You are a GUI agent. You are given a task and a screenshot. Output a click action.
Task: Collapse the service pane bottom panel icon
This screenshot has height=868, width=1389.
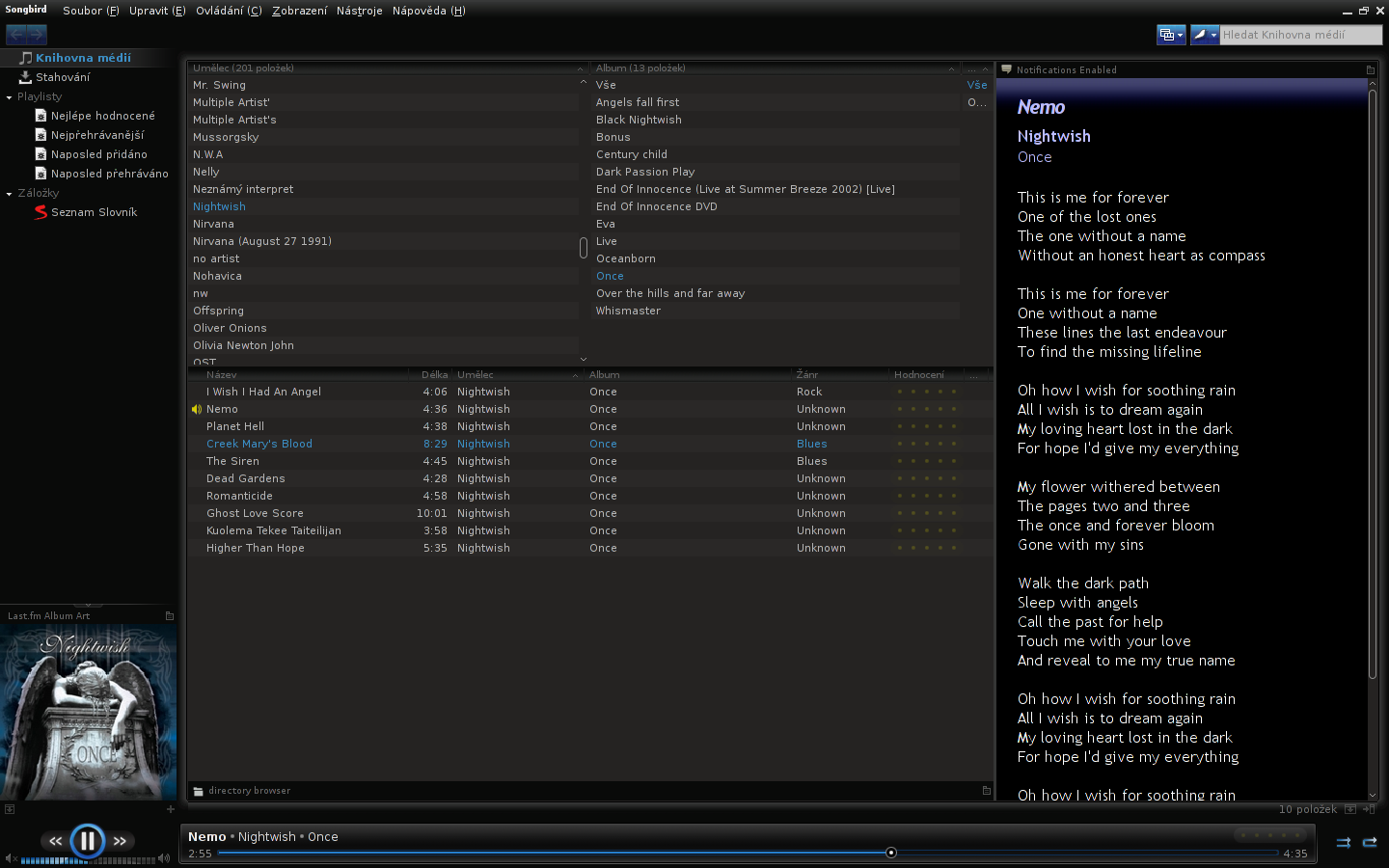coord(9,809)
